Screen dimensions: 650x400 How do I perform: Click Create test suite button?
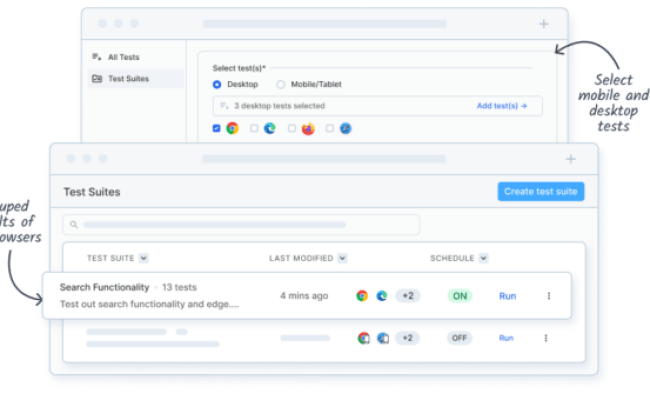click(x=541, y=192)
